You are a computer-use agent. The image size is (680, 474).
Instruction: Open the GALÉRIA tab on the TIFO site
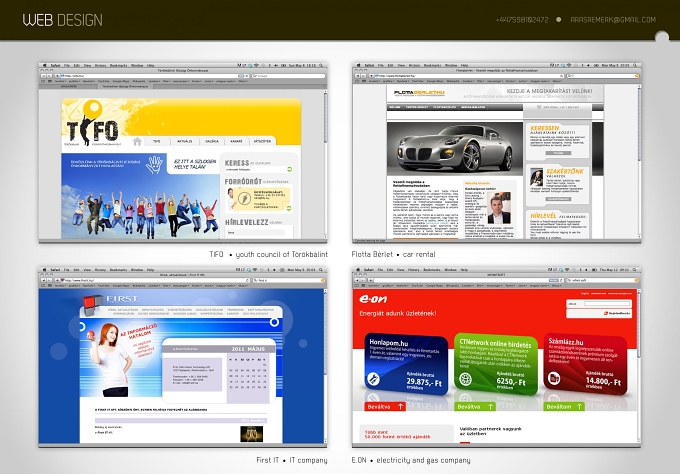pos(212,141)
